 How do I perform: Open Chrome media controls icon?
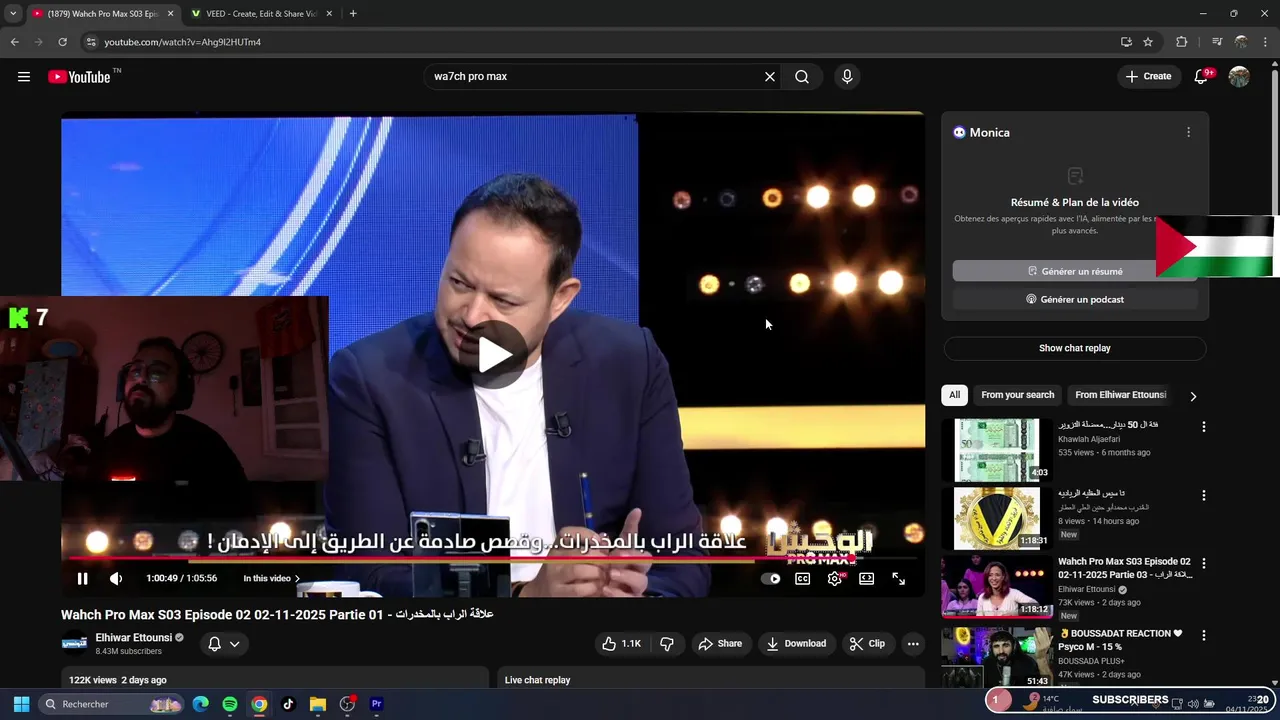(1217, 42)
